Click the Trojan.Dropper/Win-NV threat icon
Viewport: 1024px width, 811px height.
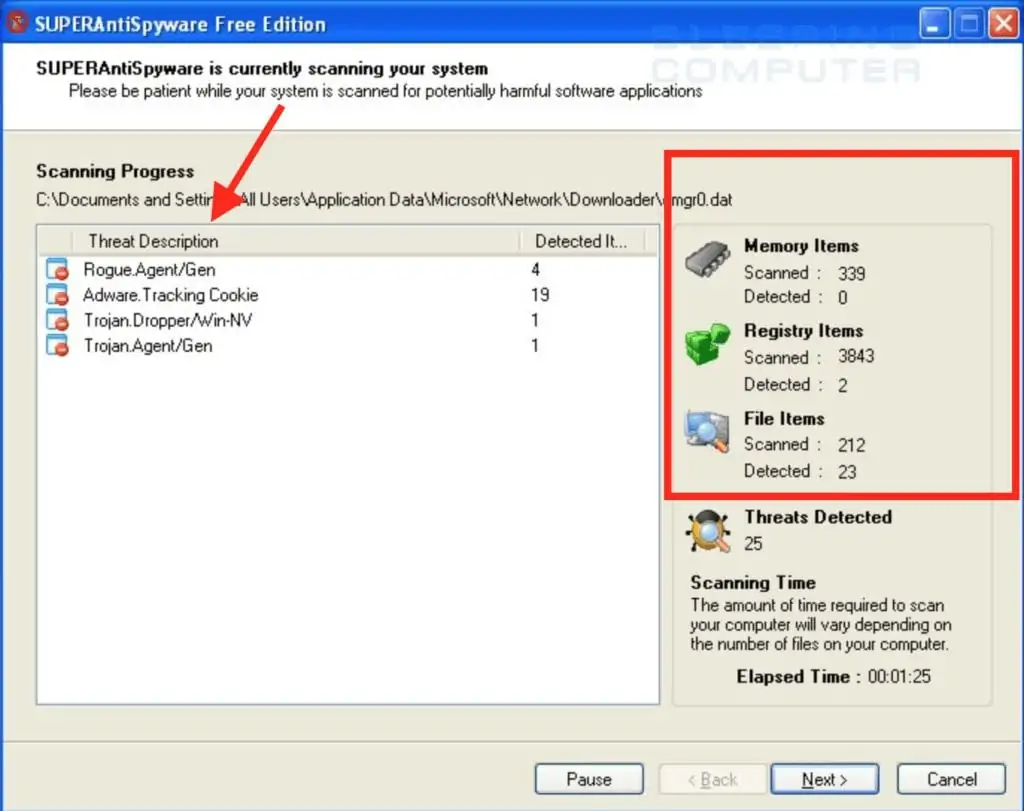[x=57, y=320]
